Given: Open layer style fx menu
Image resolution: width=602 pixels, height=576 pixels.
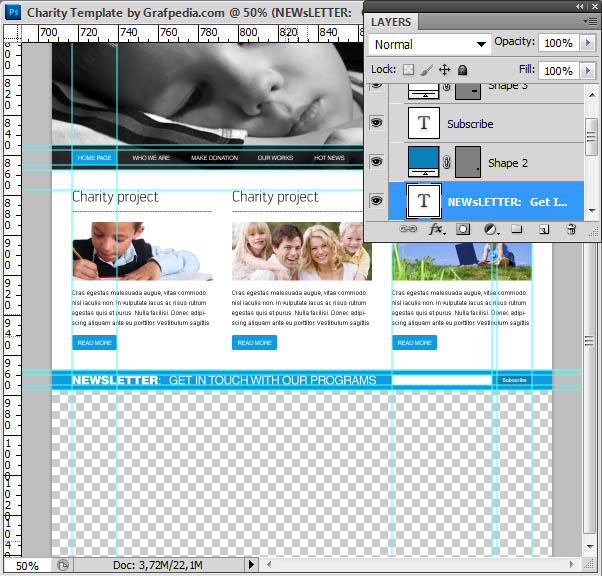Looking at the screenshot, I should (437, 229).
